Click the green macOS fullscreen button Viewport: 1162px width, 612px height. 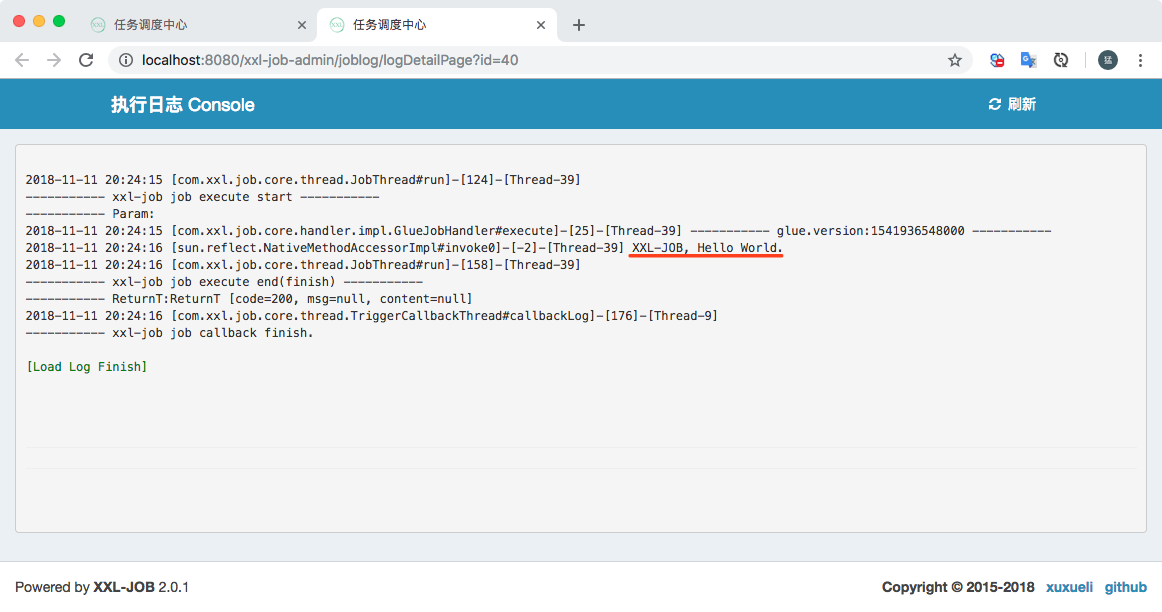(59, 21)
